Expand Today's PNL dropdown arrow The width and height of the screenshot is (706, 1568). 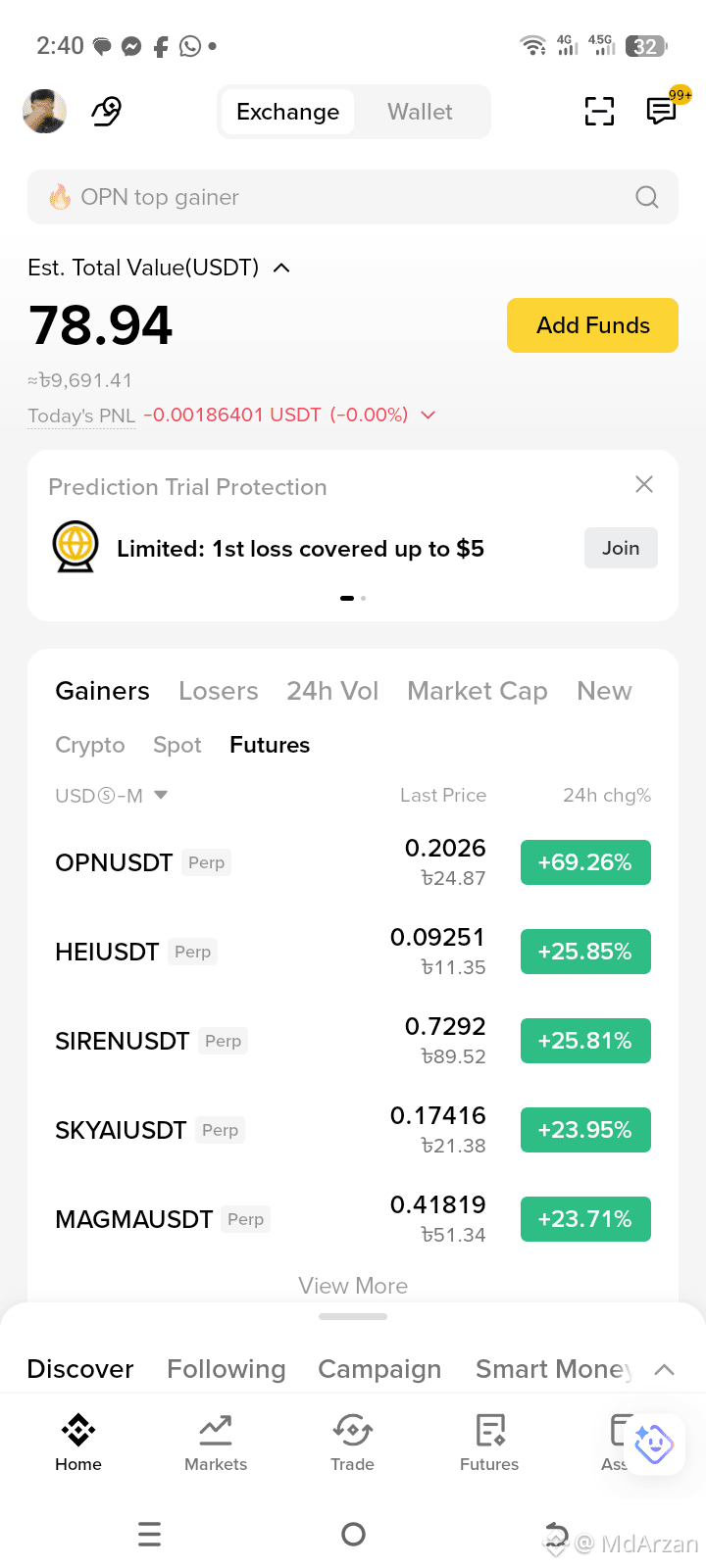click(428, 416)
